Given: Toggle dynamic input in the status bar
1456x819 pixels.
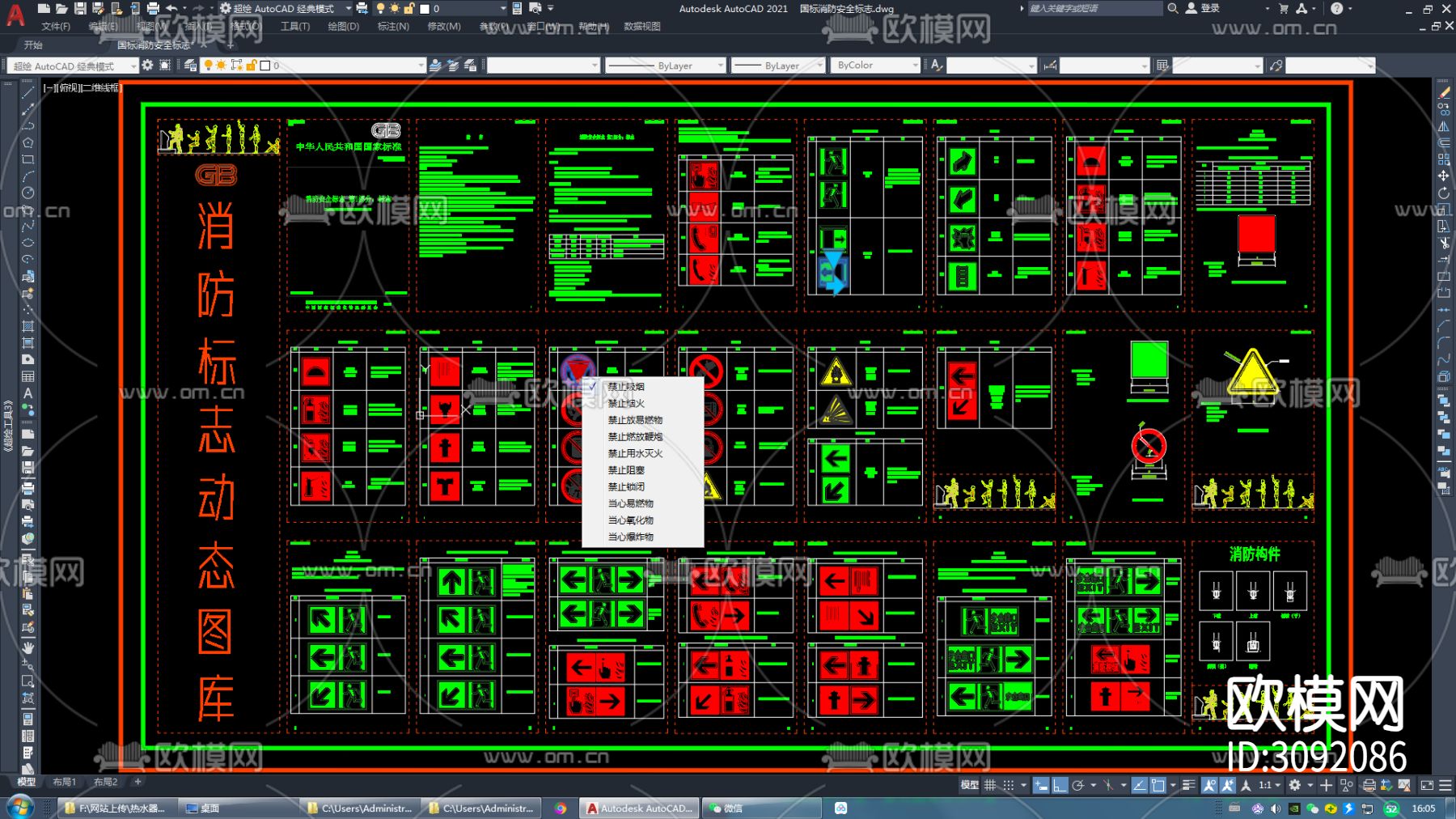Looking at the screenshot, I should click(1041, 785).
